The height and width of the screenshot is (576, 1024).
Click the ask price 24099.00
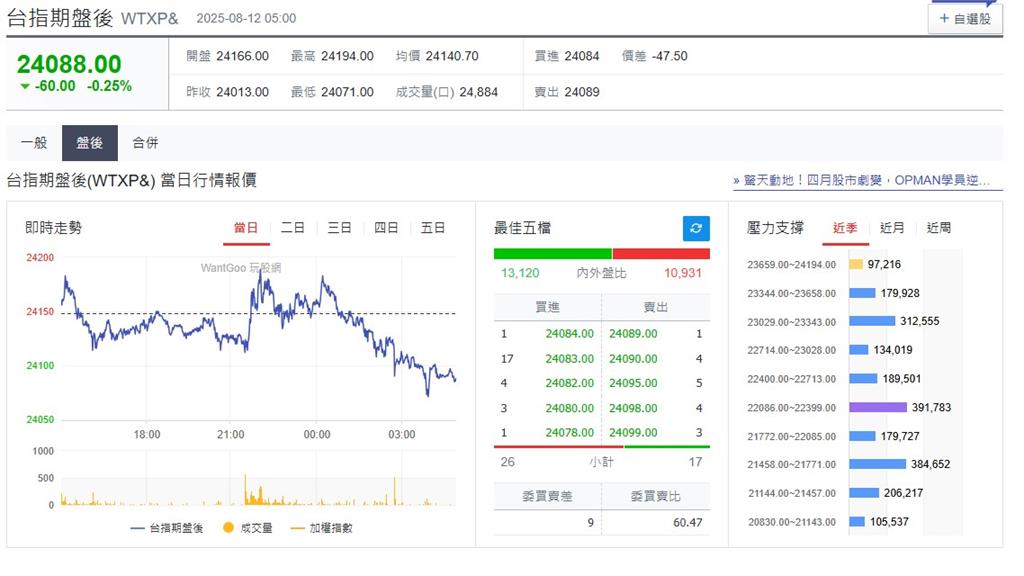coord(633,432)
